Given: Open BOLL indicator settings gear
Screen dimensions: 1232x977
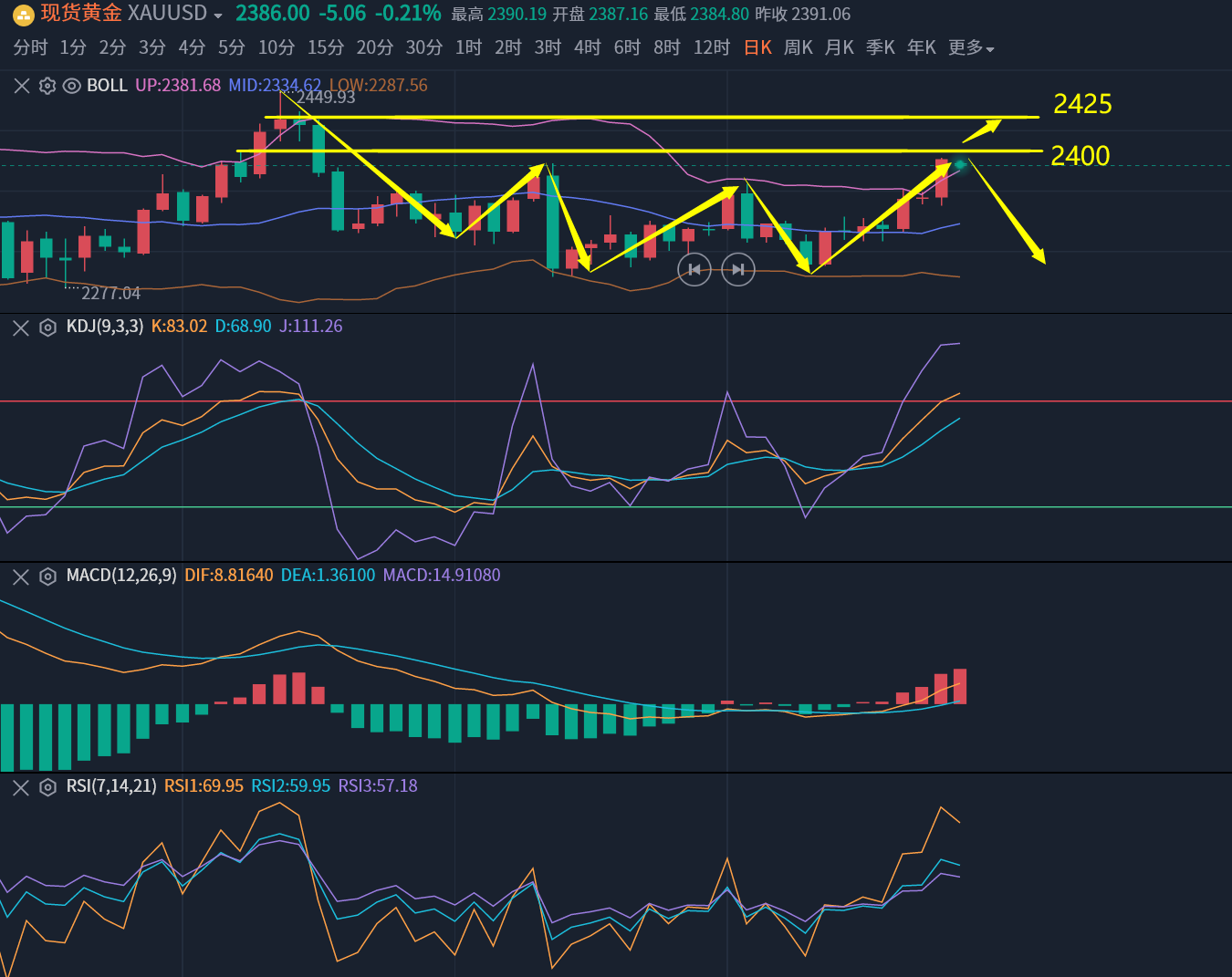Looking at the screenshot, I should point(47,86).
